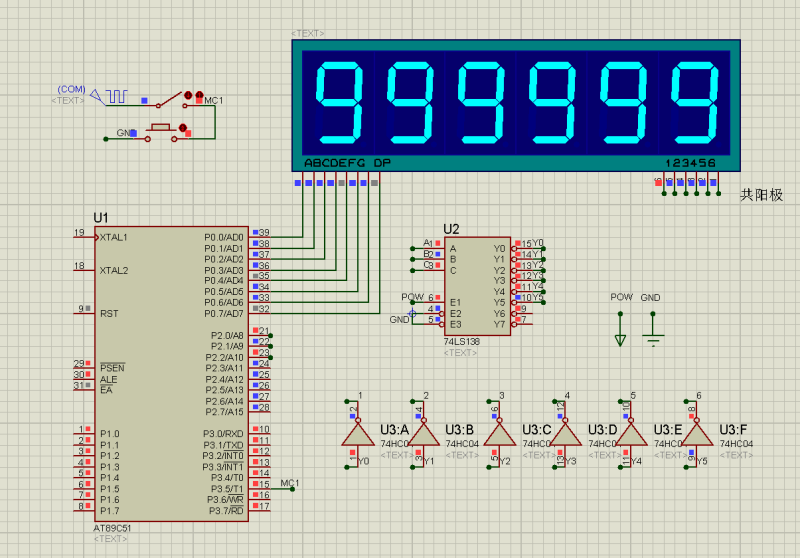Click the XTAL1 pin label
The width and height of the screenshot is (800, 558).
(x=113, y=237)
